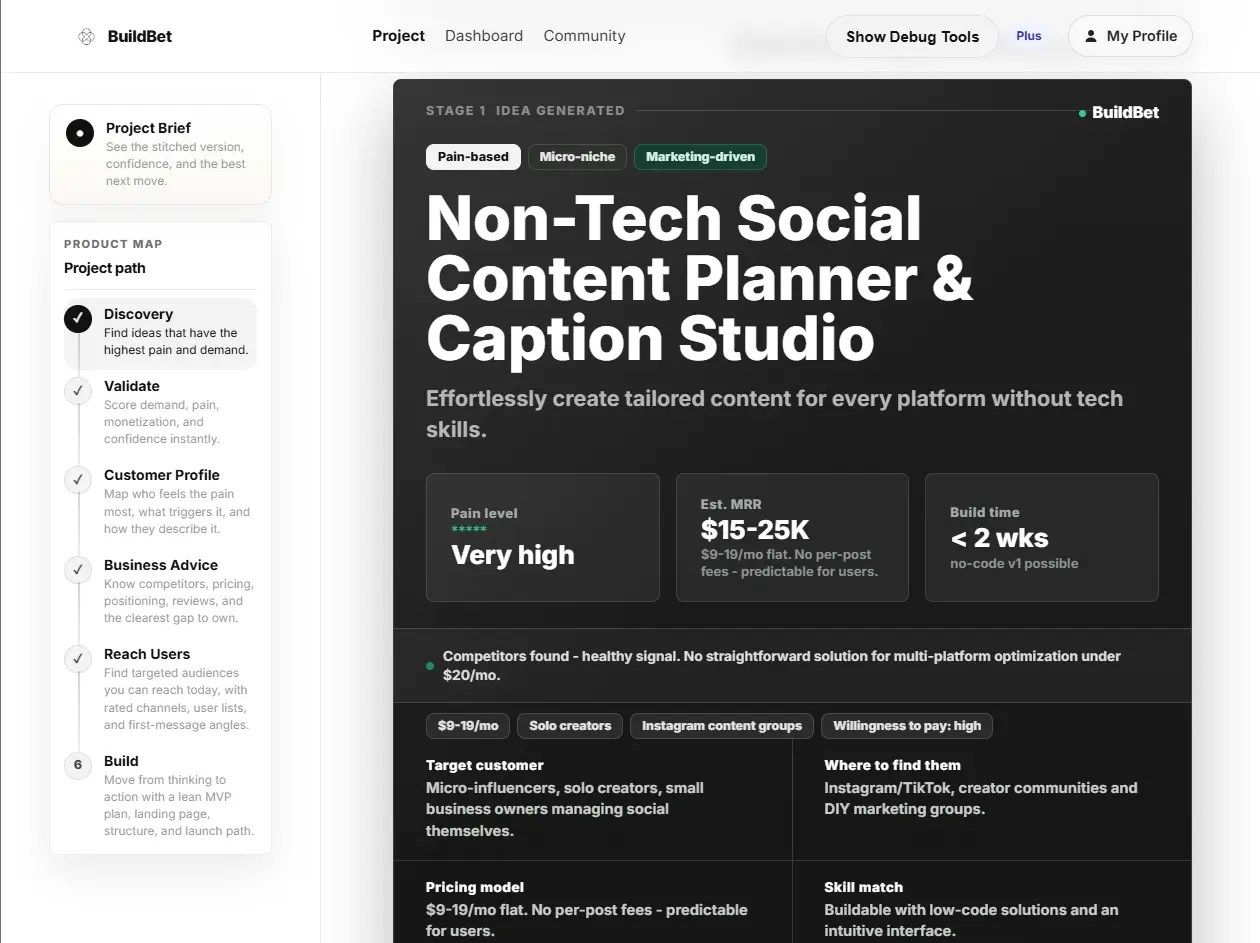
Task: Select the Validate step title
Action: pyautogui.click(x=132, y=386)
